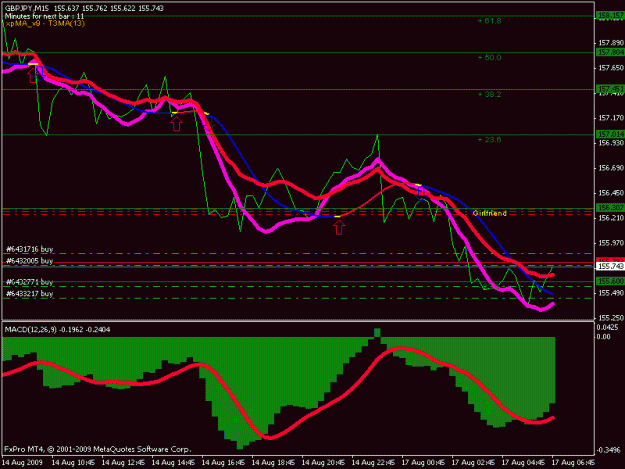Click the current price tag 155.743
Viewport: 625px width, 469px height.
tap(611, 266)
